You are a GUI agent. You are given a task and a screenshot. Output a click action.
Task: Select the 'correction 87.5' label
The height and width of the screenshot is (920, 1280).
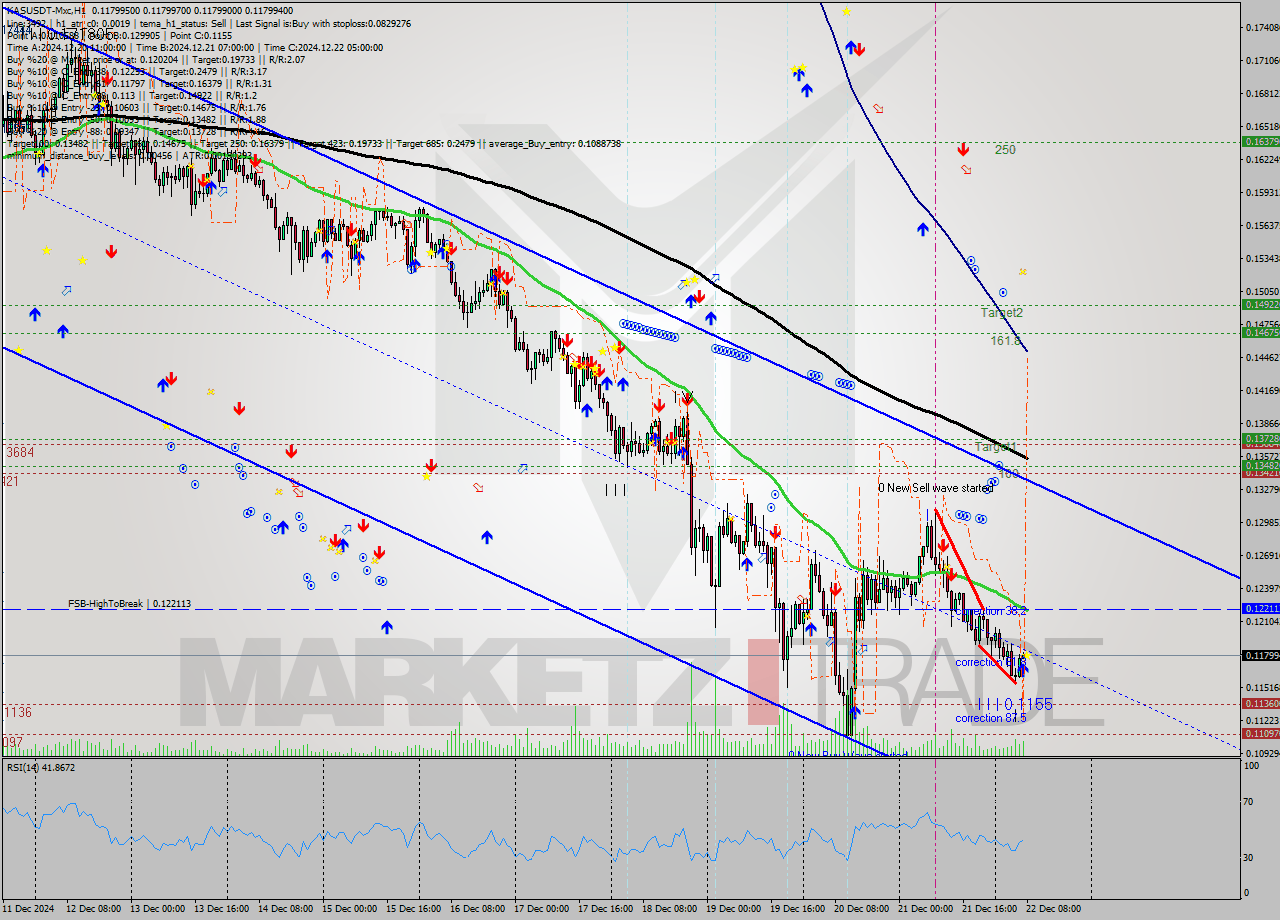click(991, 718)
